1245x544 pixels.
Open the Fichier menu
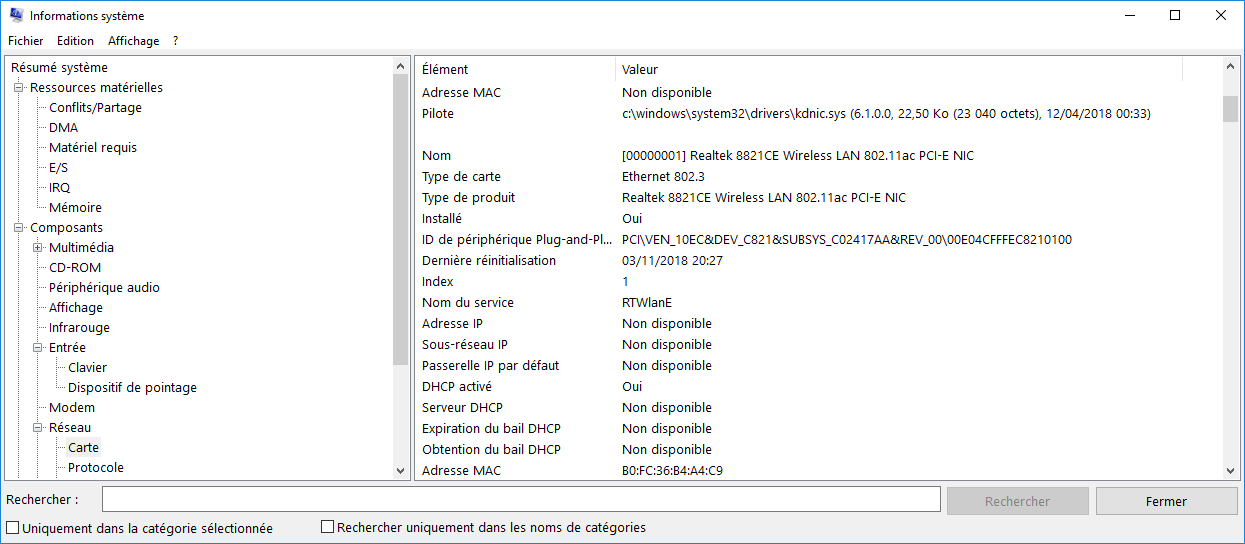coord(26,41)
